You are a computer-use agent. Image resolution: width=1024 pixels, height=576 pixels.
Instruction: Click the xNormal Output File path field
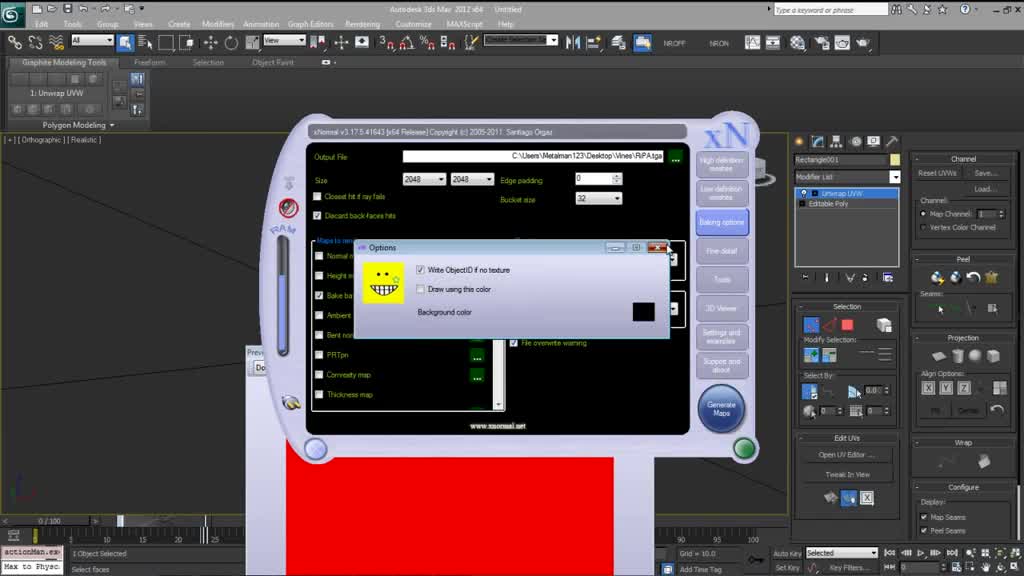coord(533,157)
